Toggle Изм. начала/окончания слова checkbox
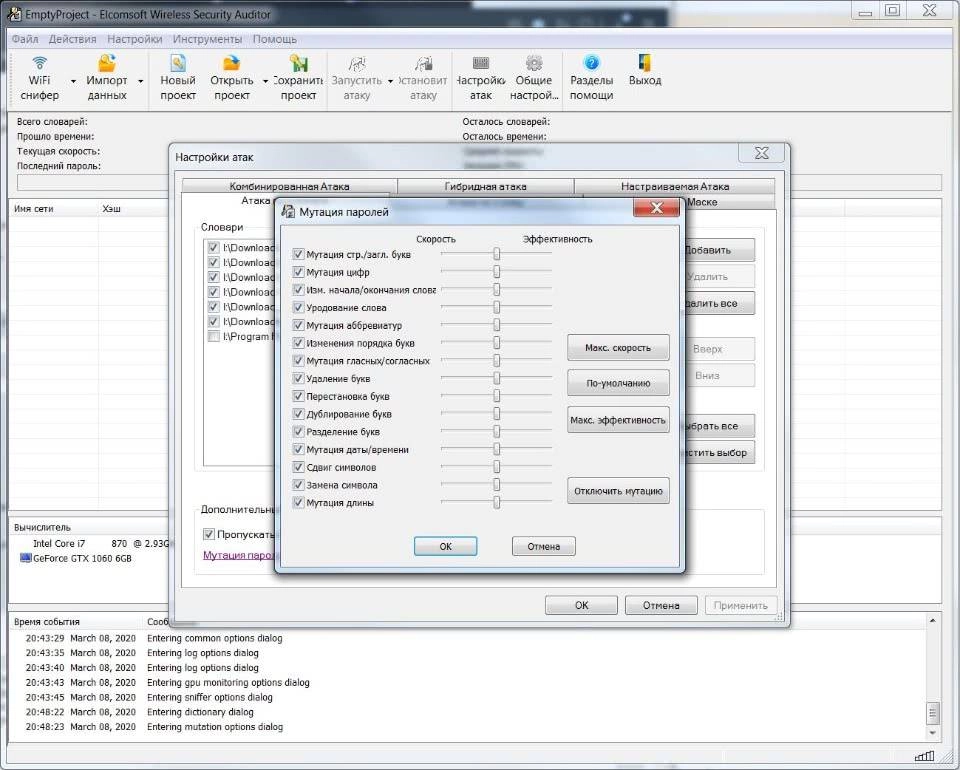960x770 pixels. click(298, 290)
